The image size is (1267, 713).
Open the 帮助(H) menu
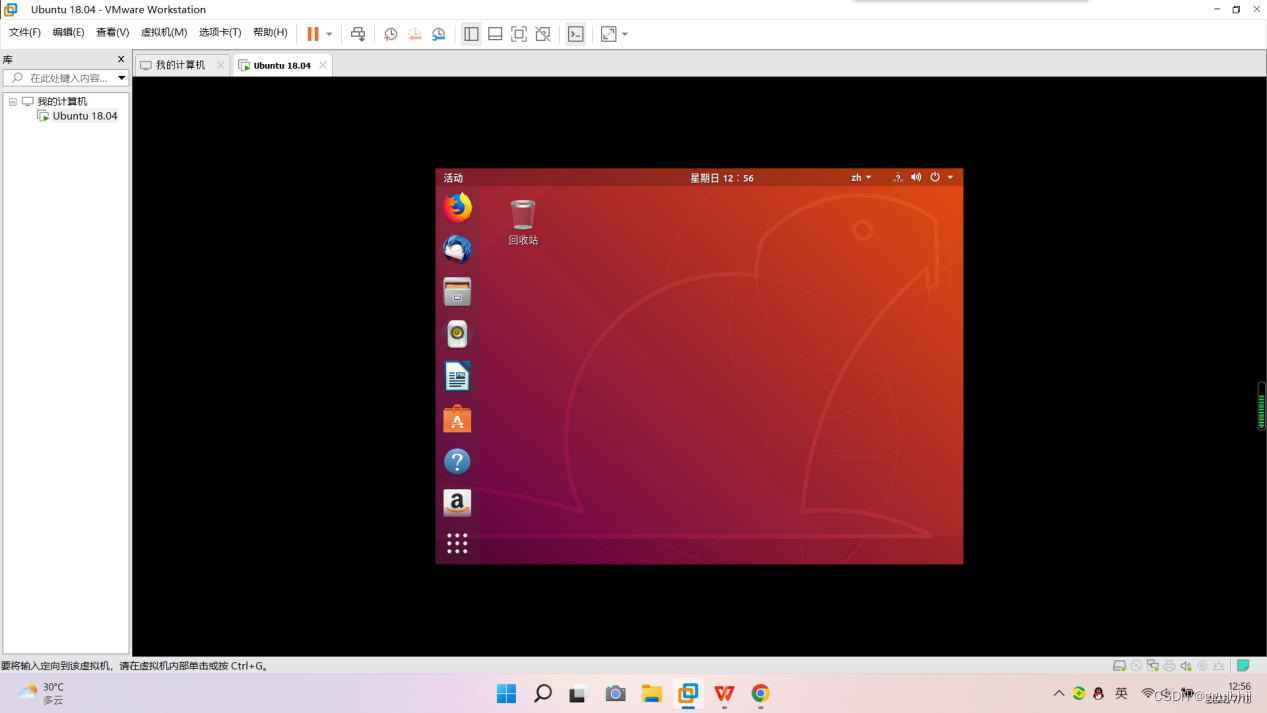[270, 33]
